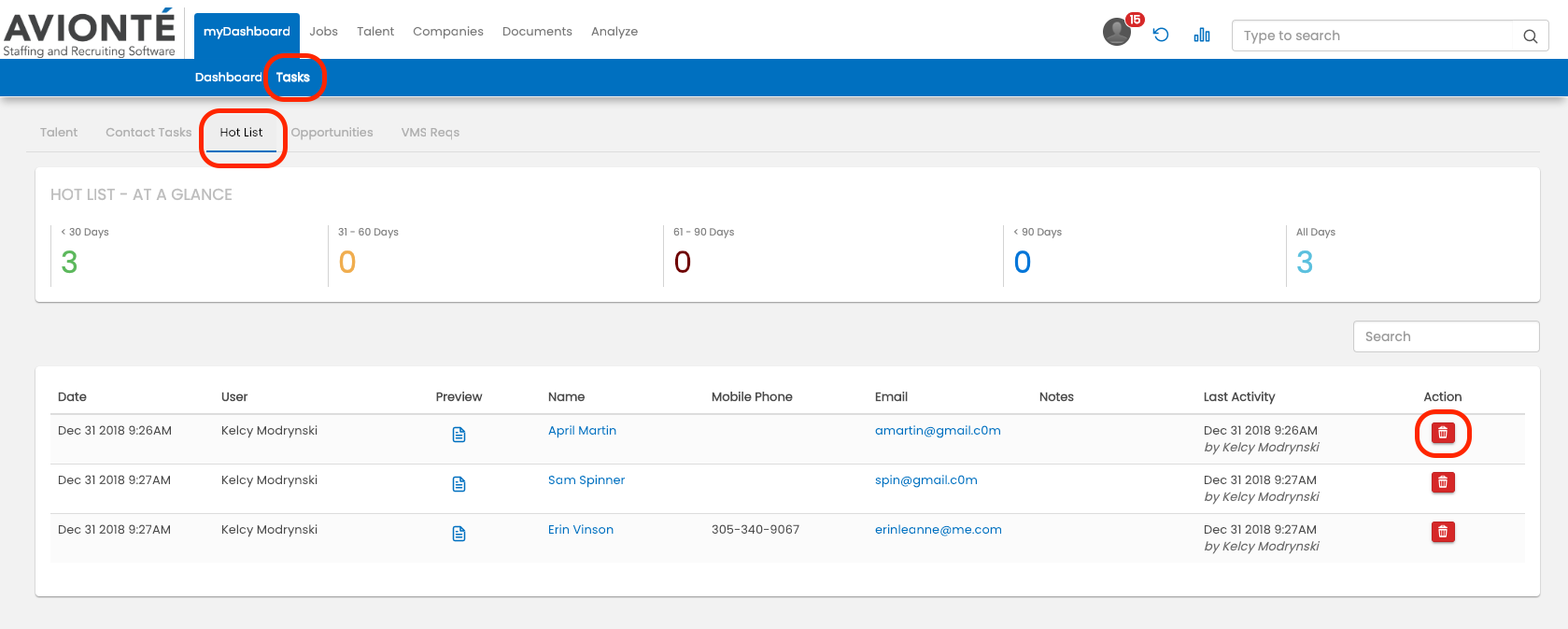
Task: Sort the table by Last Activity column
Action: tap(1238, 397)
